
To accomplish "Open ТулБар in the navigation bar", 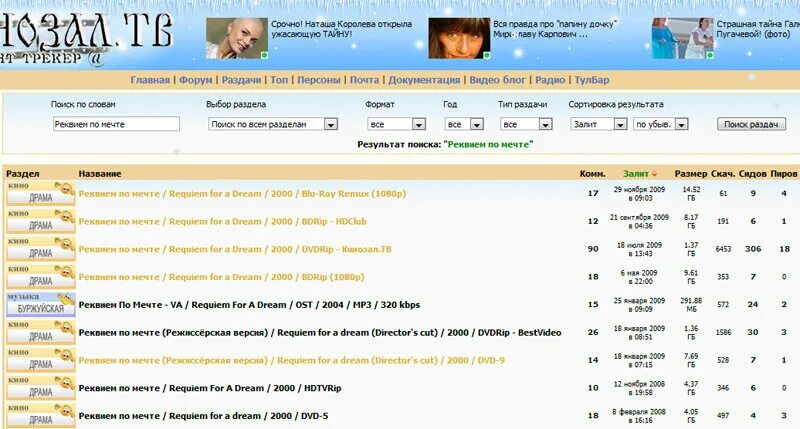I will [x=592, y=80].
